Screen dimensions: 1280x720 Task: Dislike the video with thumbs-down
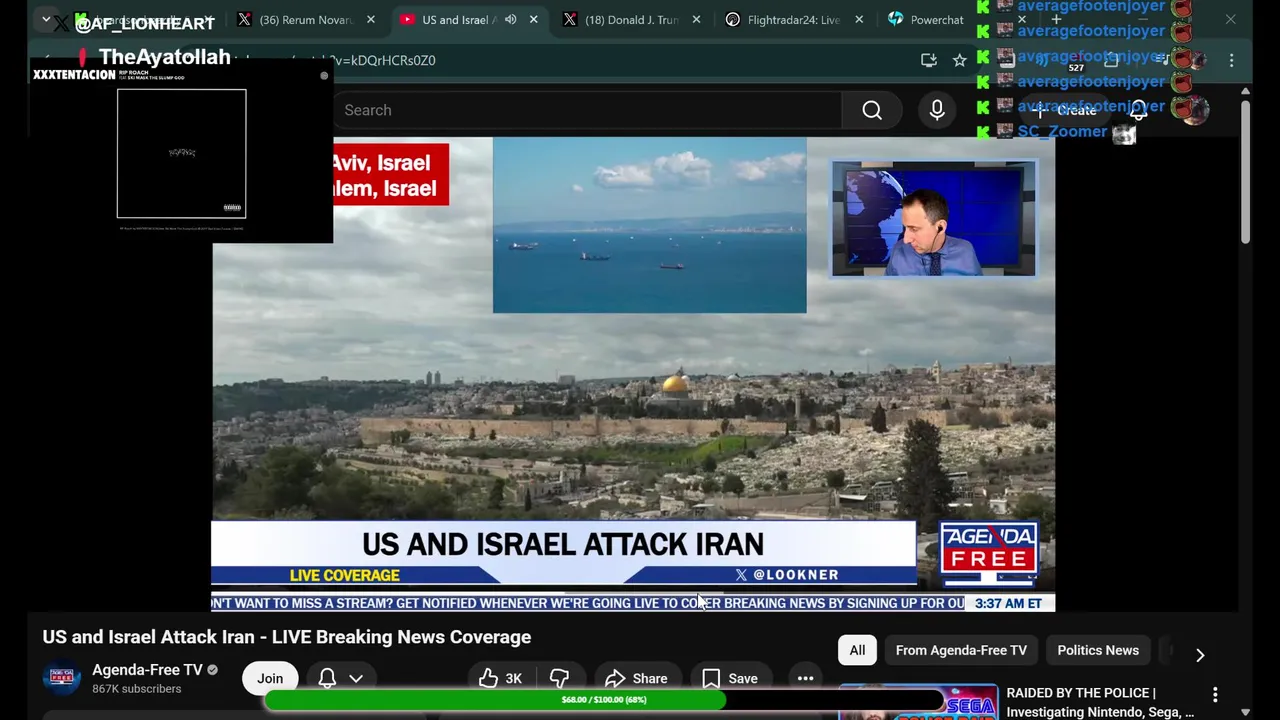click(x=559, y=678)
